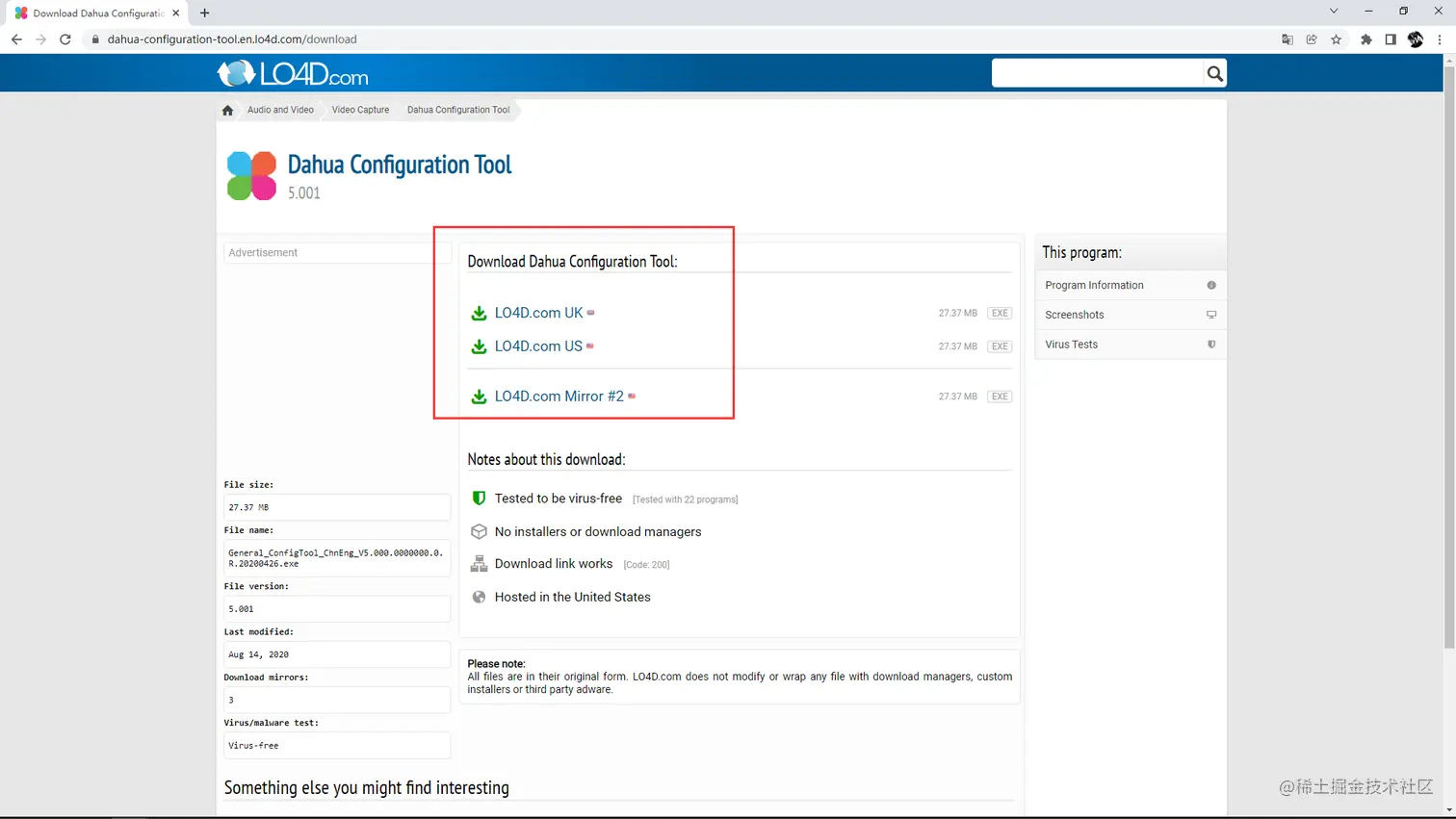This screenshot has height=819, width=1456.
Task: Click the browser address bar URL
Action: click(x=232, y=39)
